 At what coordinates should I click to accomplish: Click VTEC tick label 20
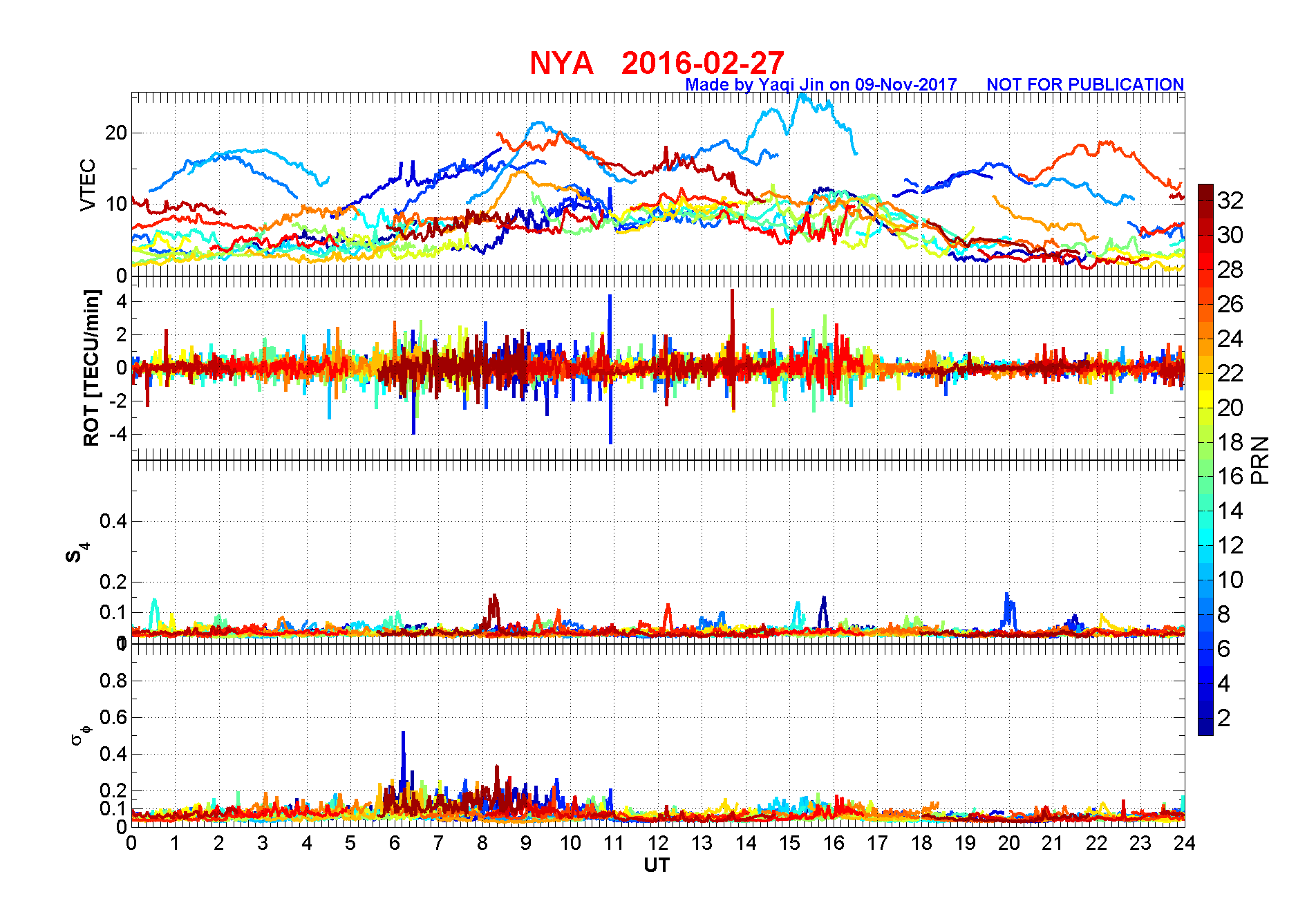(116, 133)
